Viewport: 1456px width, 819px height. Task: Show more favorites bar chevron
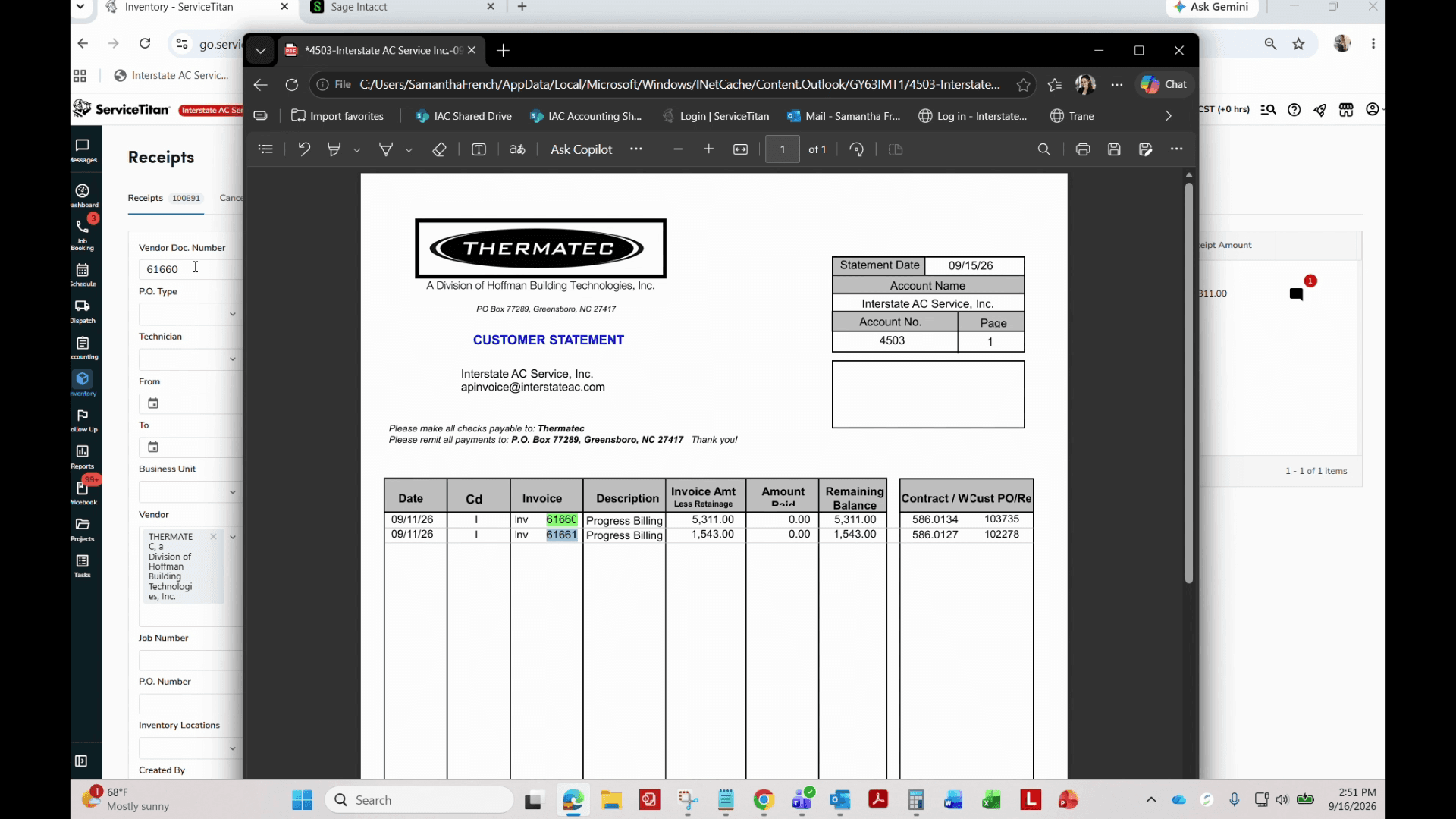pyautogui.click(x=1168, y=116)
